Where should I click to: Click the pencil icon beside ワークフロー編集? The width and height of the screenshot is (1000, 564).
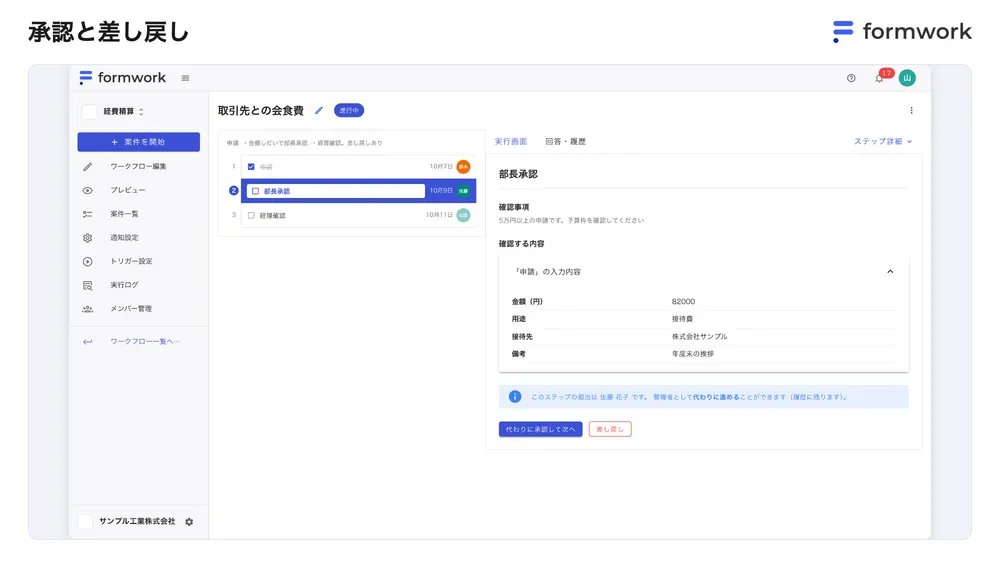(87, 167)
